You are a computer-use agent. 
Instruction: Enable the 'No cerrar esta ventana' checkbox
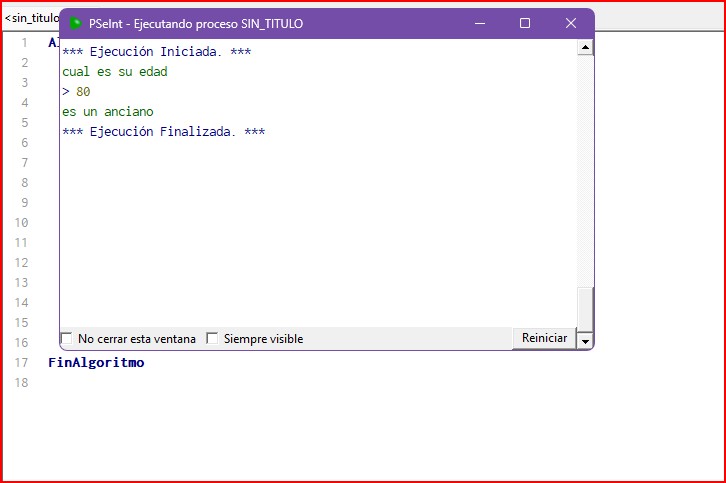[x=67, y=339]
